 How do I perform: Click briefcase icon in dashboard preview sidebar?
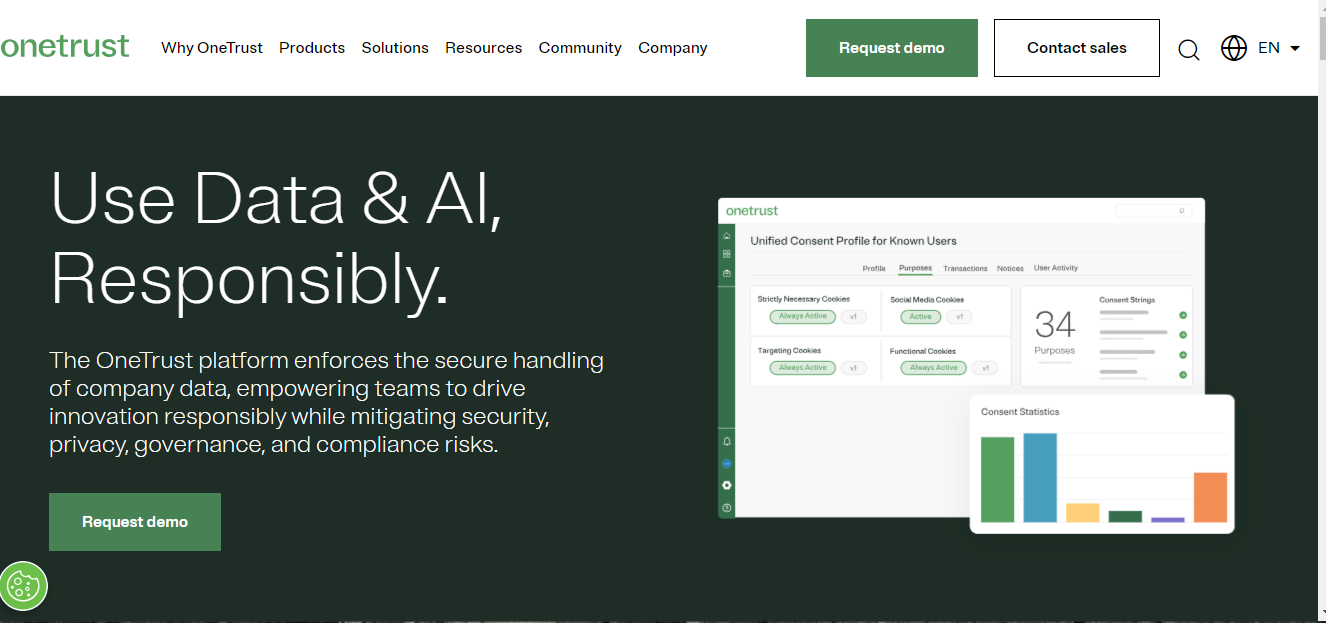(726, 272)
